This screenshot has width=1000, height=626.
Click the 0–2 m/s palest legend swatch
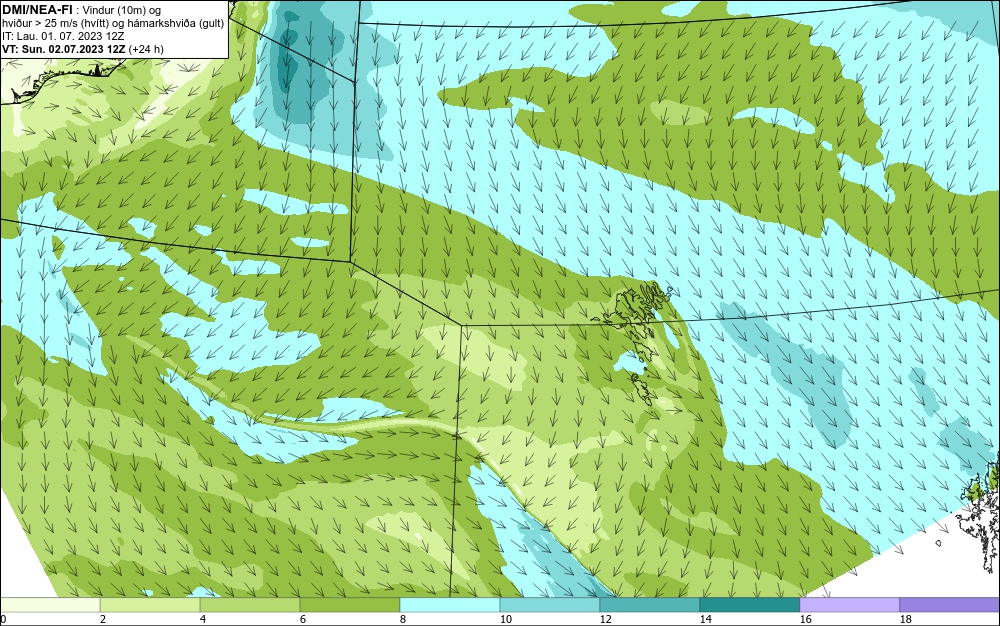tap(50, 604)
